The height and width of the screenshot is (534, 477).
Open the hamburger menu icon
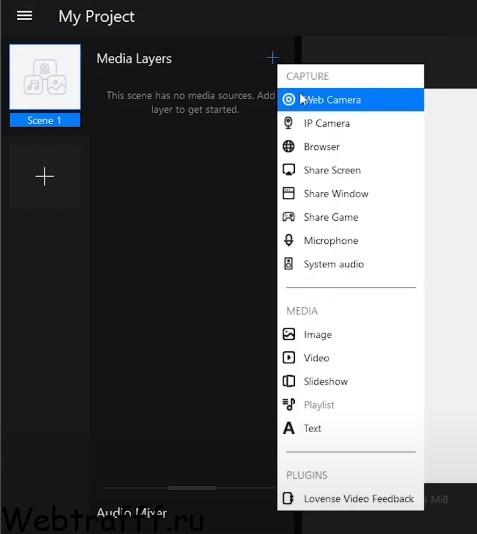click(25, 16)
